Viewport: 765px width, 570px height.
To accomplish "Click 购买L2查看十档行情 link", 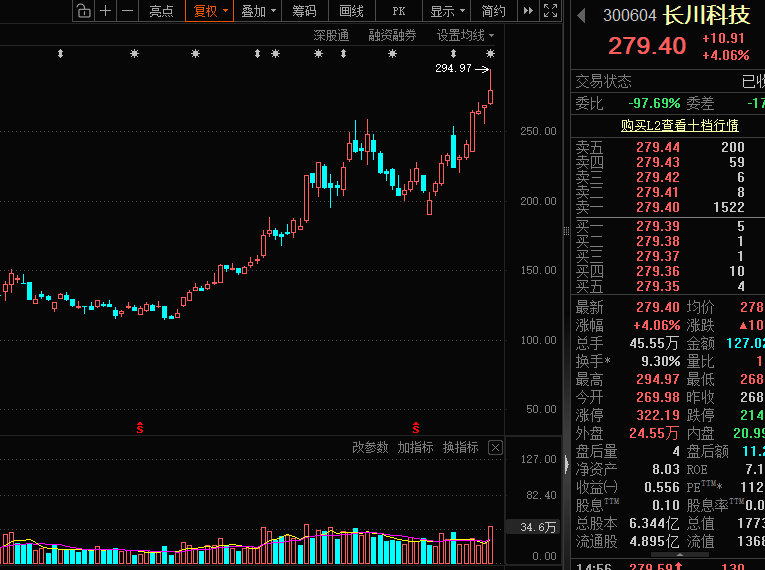I will (679, 125).
